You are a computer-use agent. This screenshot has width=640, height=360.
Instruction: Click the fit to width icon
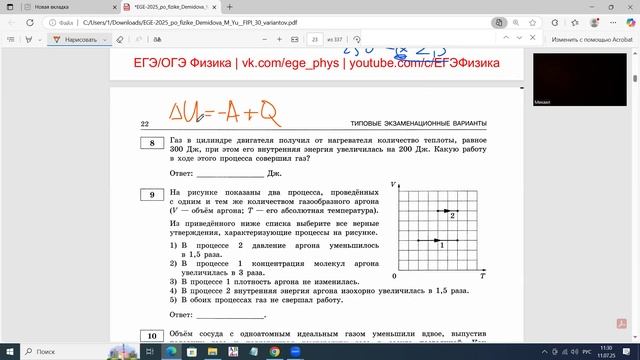click(295, 40)
